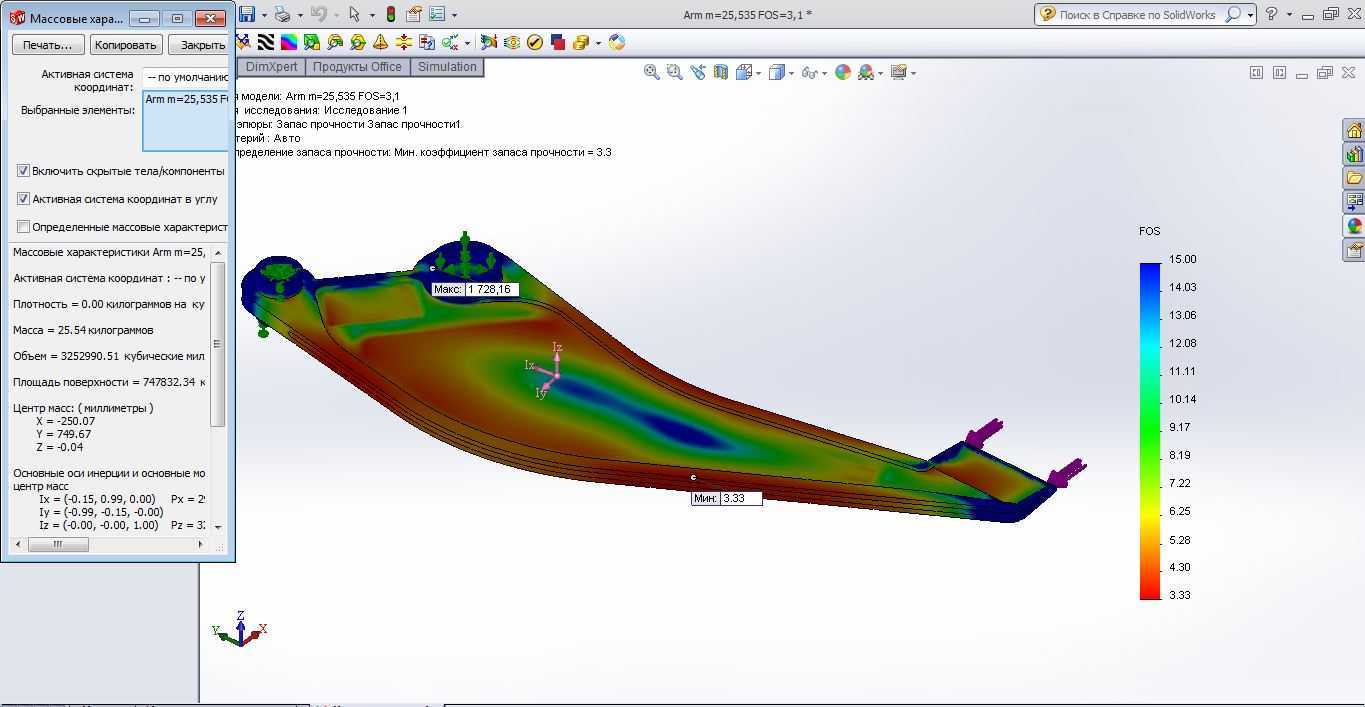This screenshot has width=1365, height=707.
Task: Open the Print icon dropdown arrow
Action: pos(300,15)
